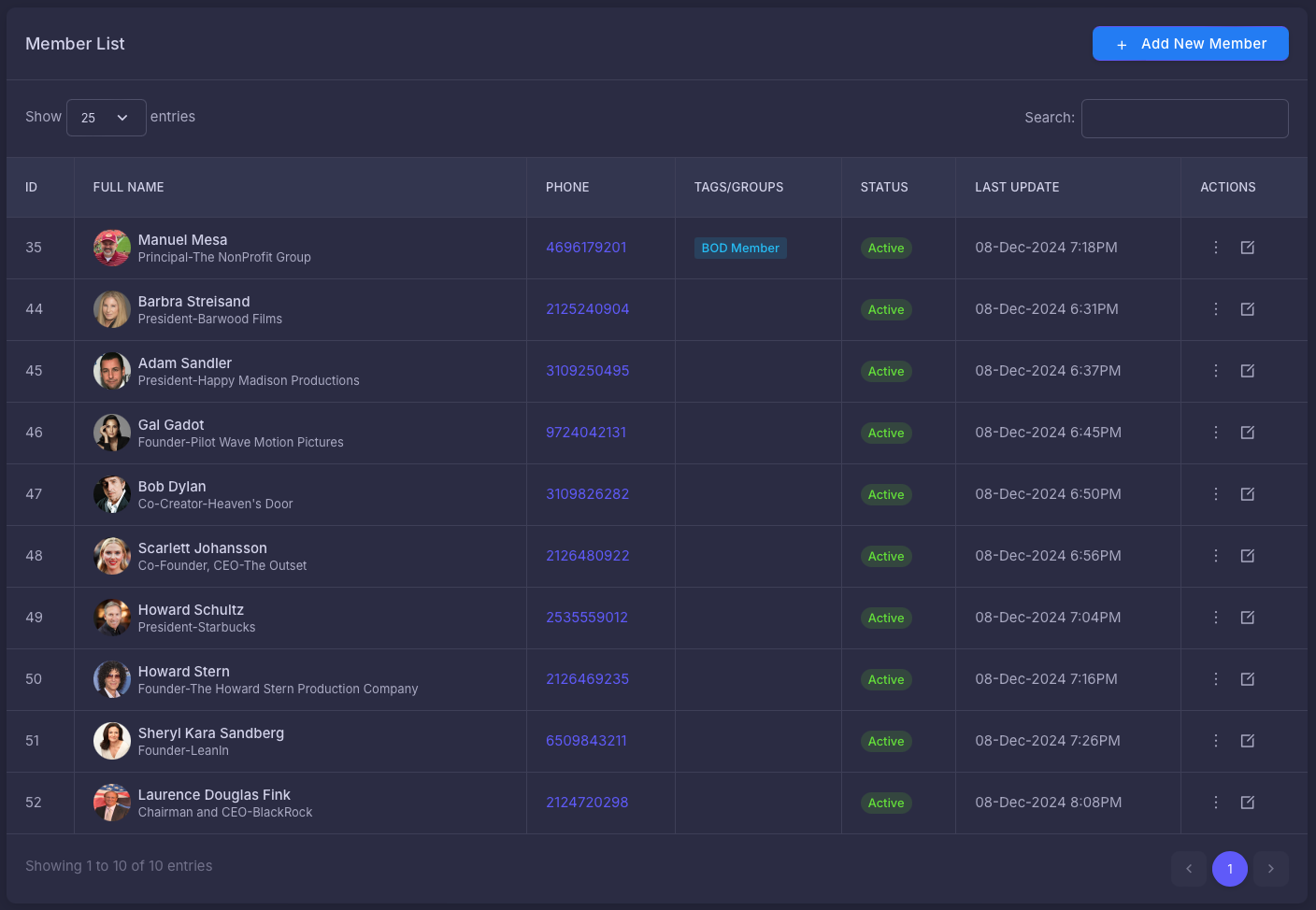The width and height of the screenshot is (1316, 910).
Task: Sort by Last Update column header
Action: [x=1068, y=187]
